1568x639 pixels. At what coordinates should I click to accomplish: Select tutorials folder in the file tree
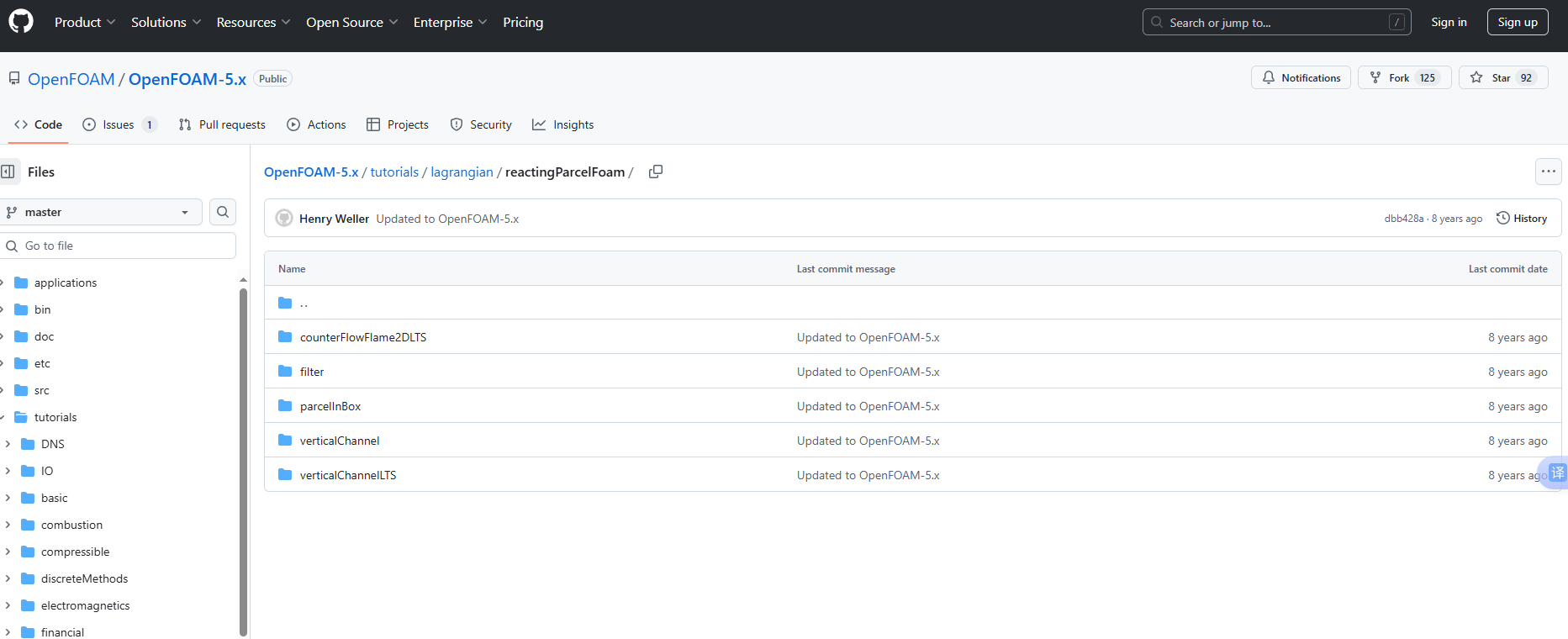(x=55, y=417)
